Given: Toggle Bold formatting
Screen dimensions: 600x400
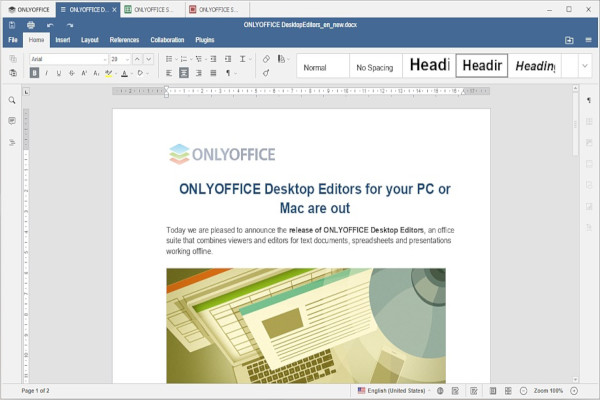Looking at the screenshot, I should click(x=34, y=73).
